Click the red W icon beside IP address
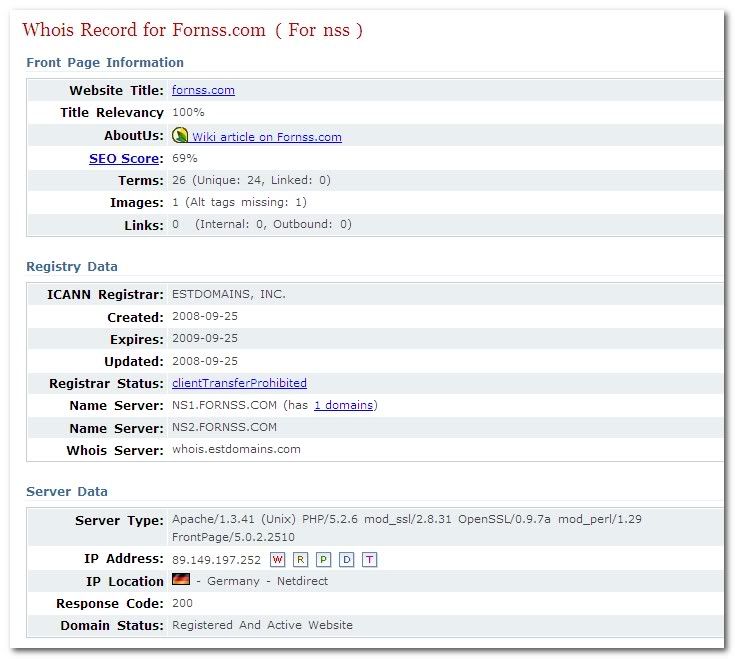This screenshot has width=735, height=659. [x=278, y=559]
